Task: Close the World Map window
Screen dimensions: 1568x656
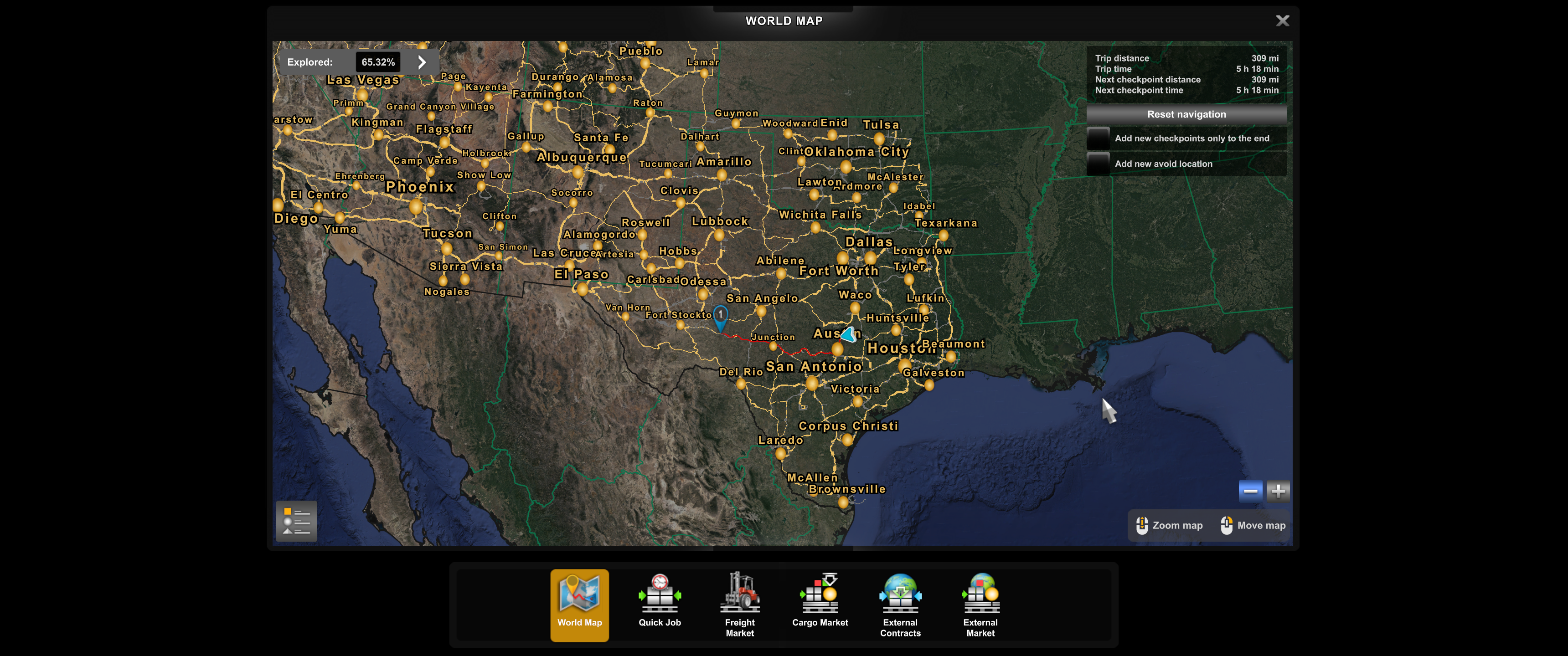Action: point(1282,20)
